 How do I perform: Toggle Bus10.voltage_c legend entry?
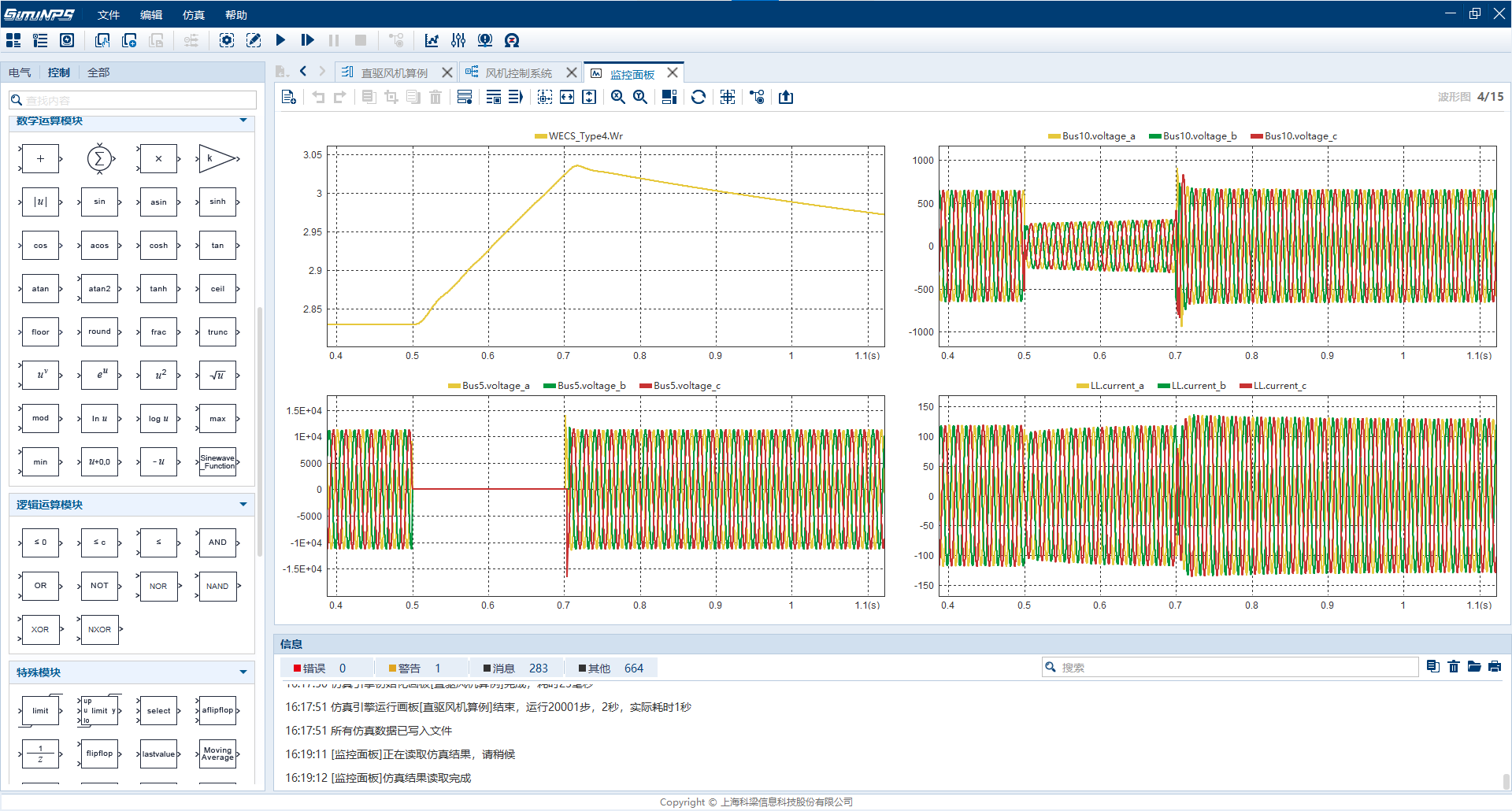point(1294,136)
